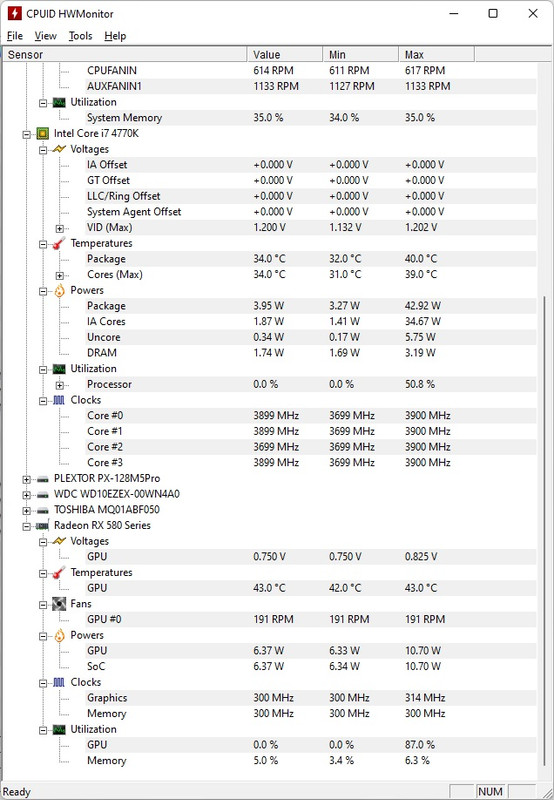Viewport: 554px width, 800px height.
Task: Click the flame icon beside CPU Powers
Action: tap(59, 290)
